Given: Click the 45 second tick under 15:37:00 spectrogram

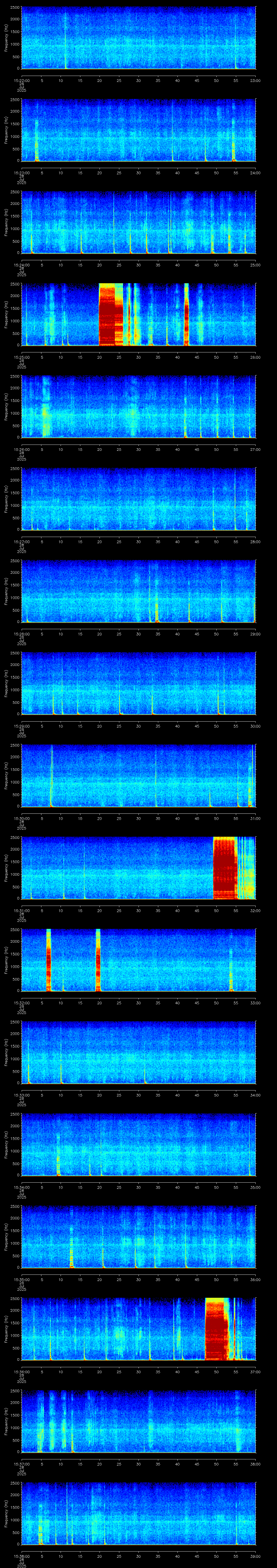Looking at the screenshot, I should click(x=197, y=1464).
